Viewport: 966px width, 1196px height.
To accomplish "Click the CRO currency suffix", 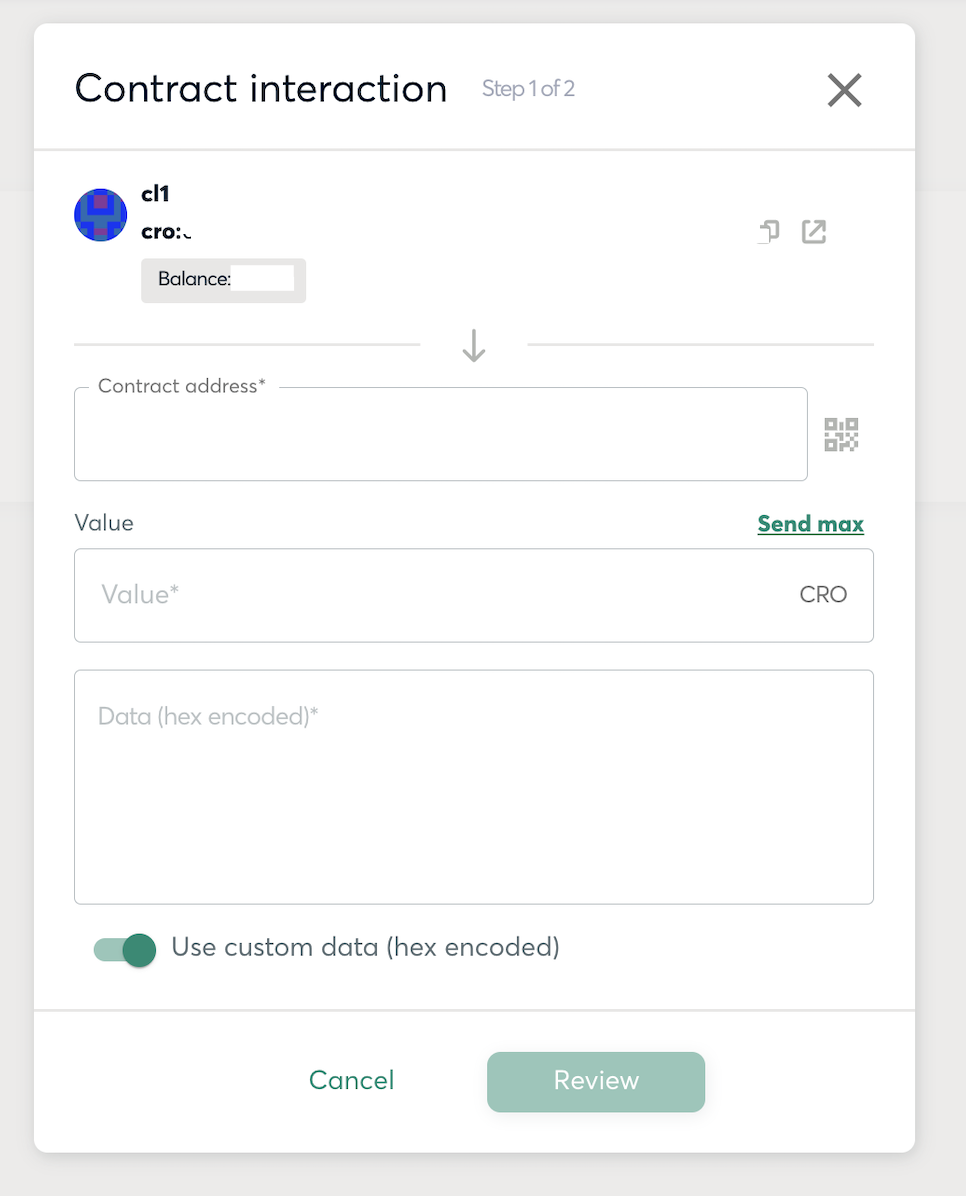I will 823,595.
